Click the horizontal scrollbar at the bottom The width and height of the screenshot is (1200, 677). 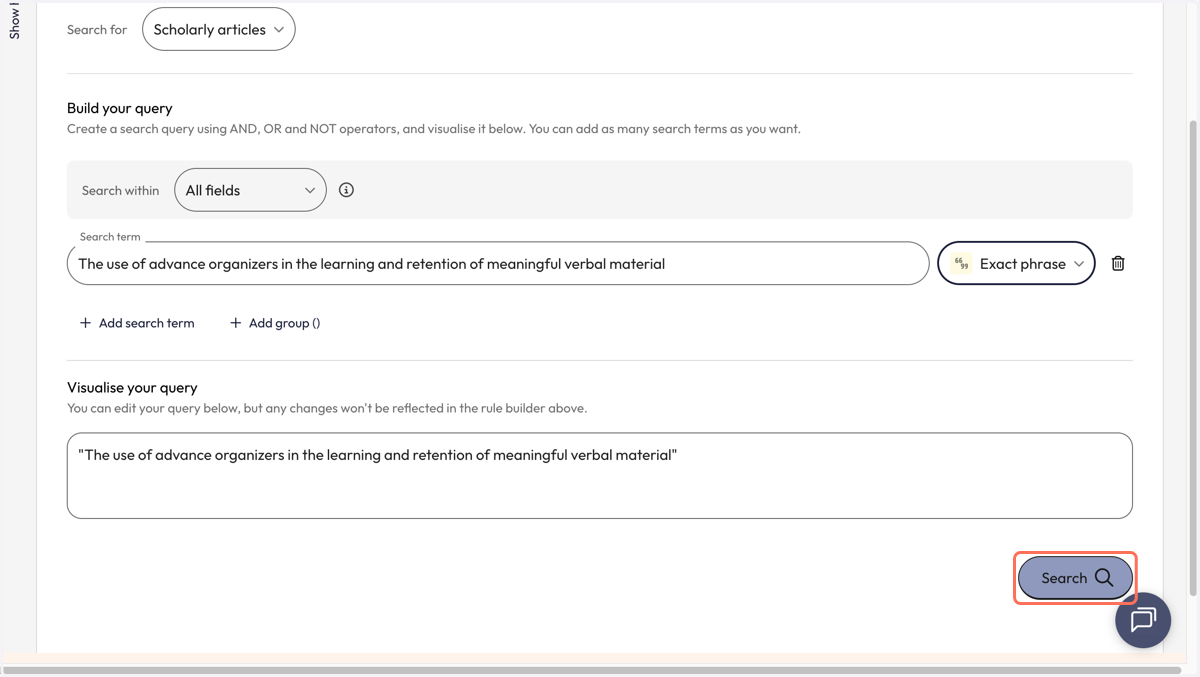click(x=590, y=671)
